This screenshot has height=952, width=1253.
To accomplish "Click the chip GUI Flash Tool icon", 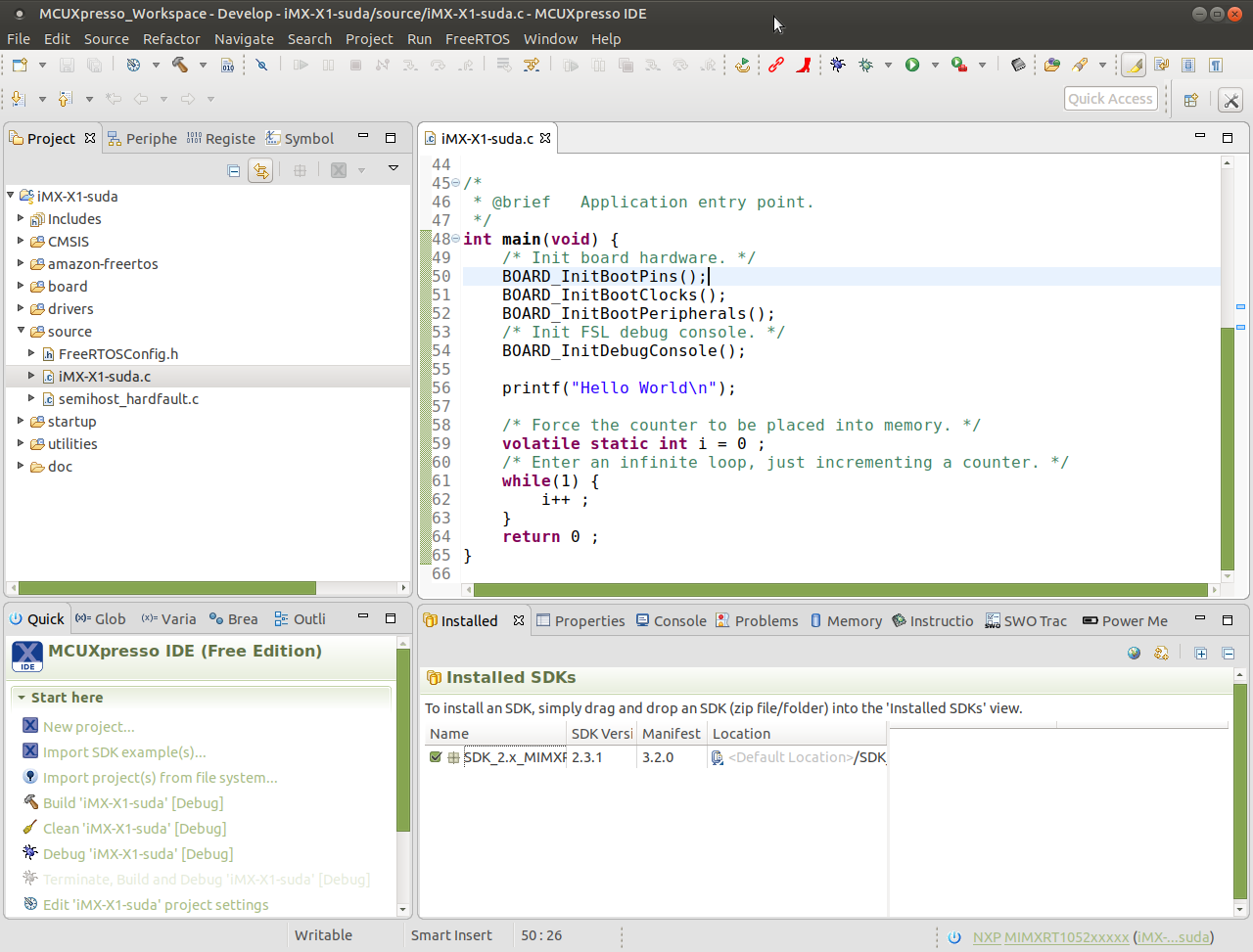I will pyautogui.click(x=1018, y=65).
